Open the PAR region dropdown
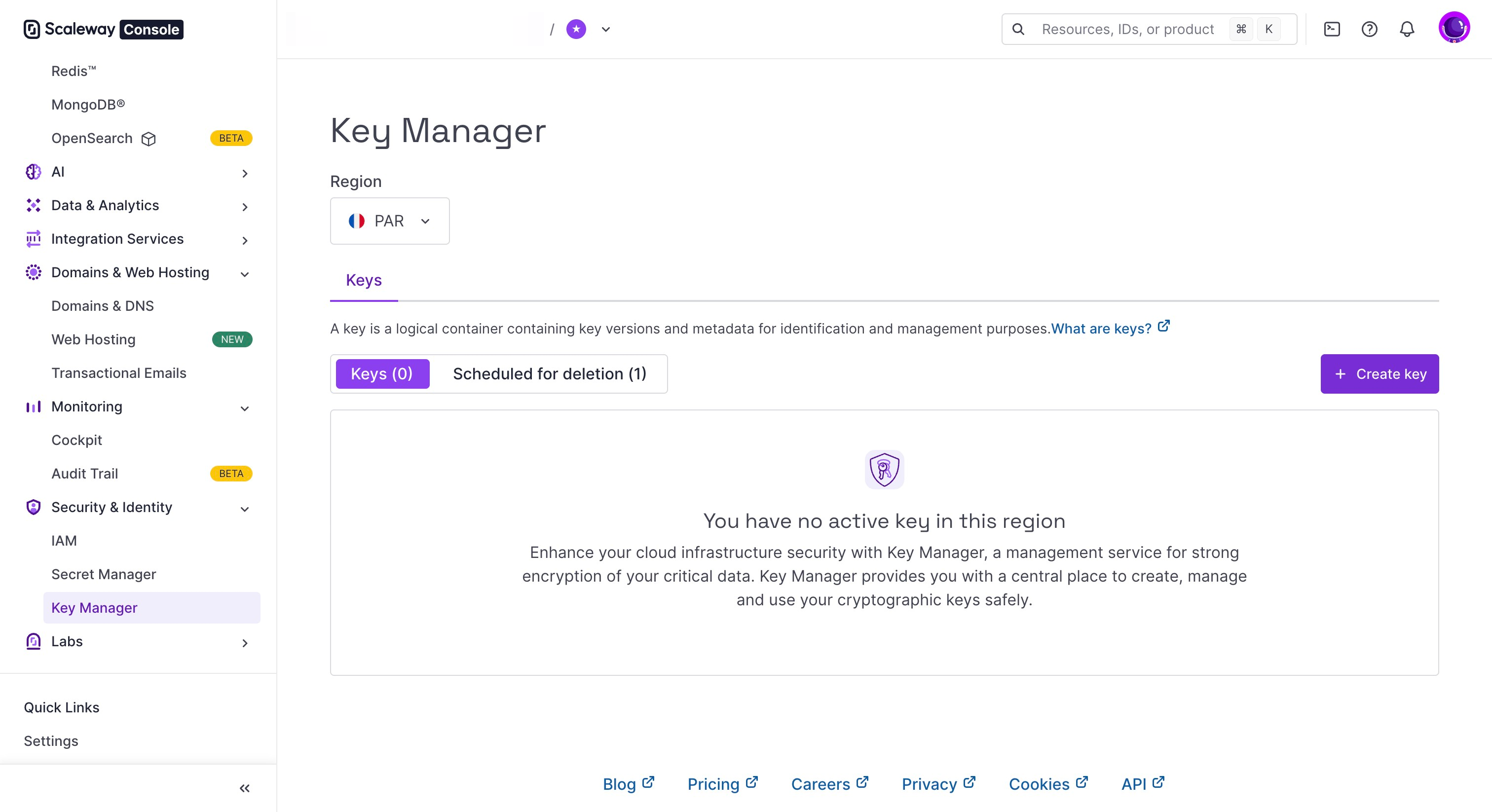Screen dimensions: 1492x812 (389, 221)
